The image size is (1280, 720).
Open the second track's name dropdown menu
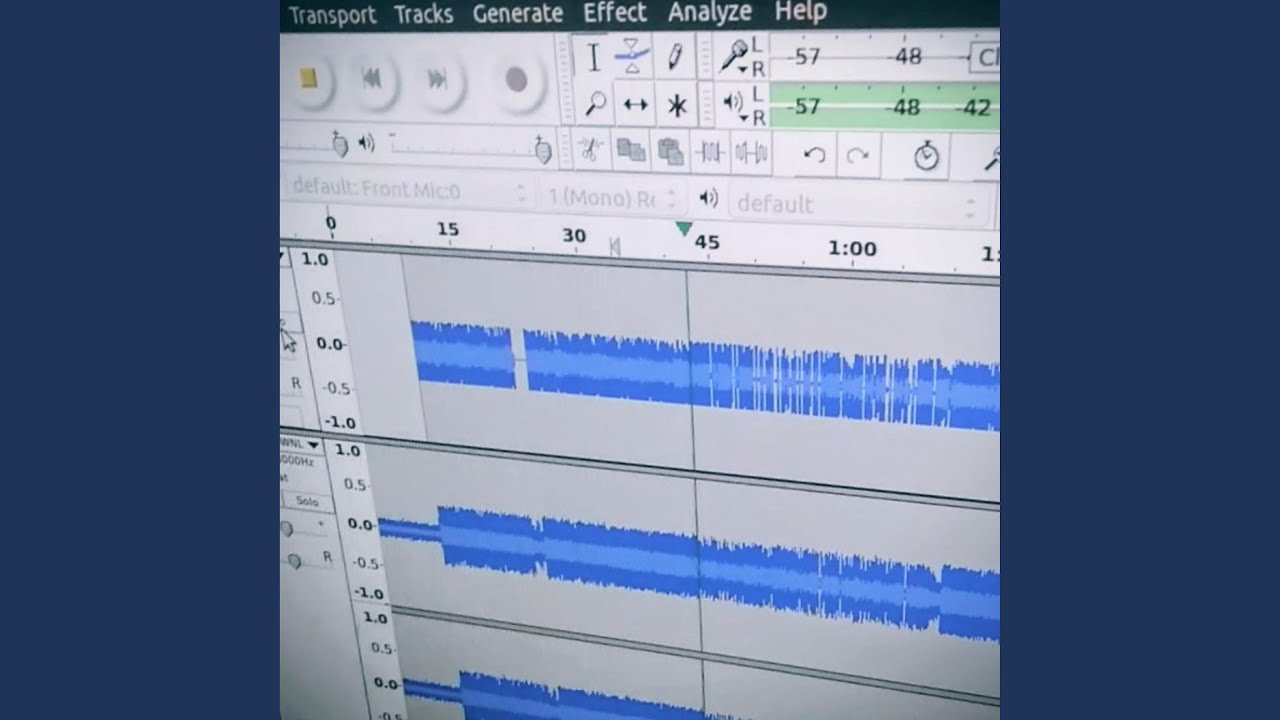300,444
